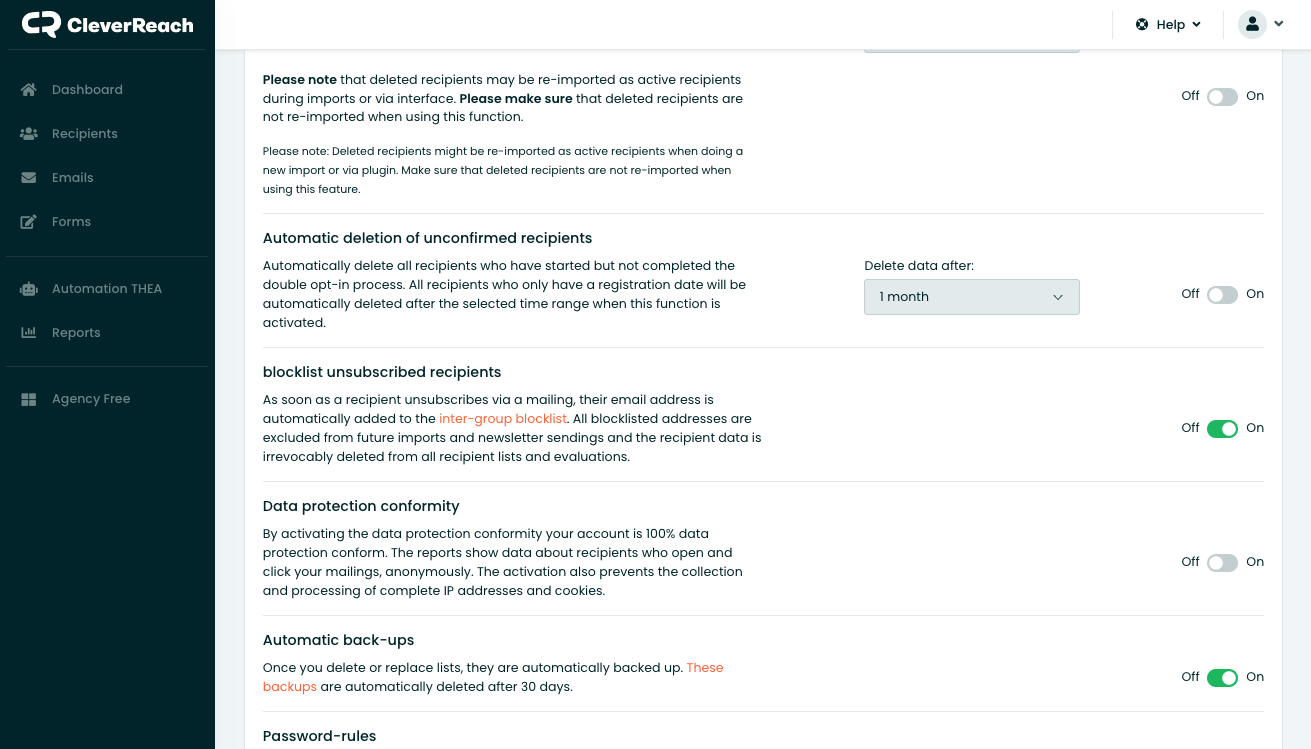
Task: Open the 'These backups' link
Action: pyautogui.click(x=493, y=677)
